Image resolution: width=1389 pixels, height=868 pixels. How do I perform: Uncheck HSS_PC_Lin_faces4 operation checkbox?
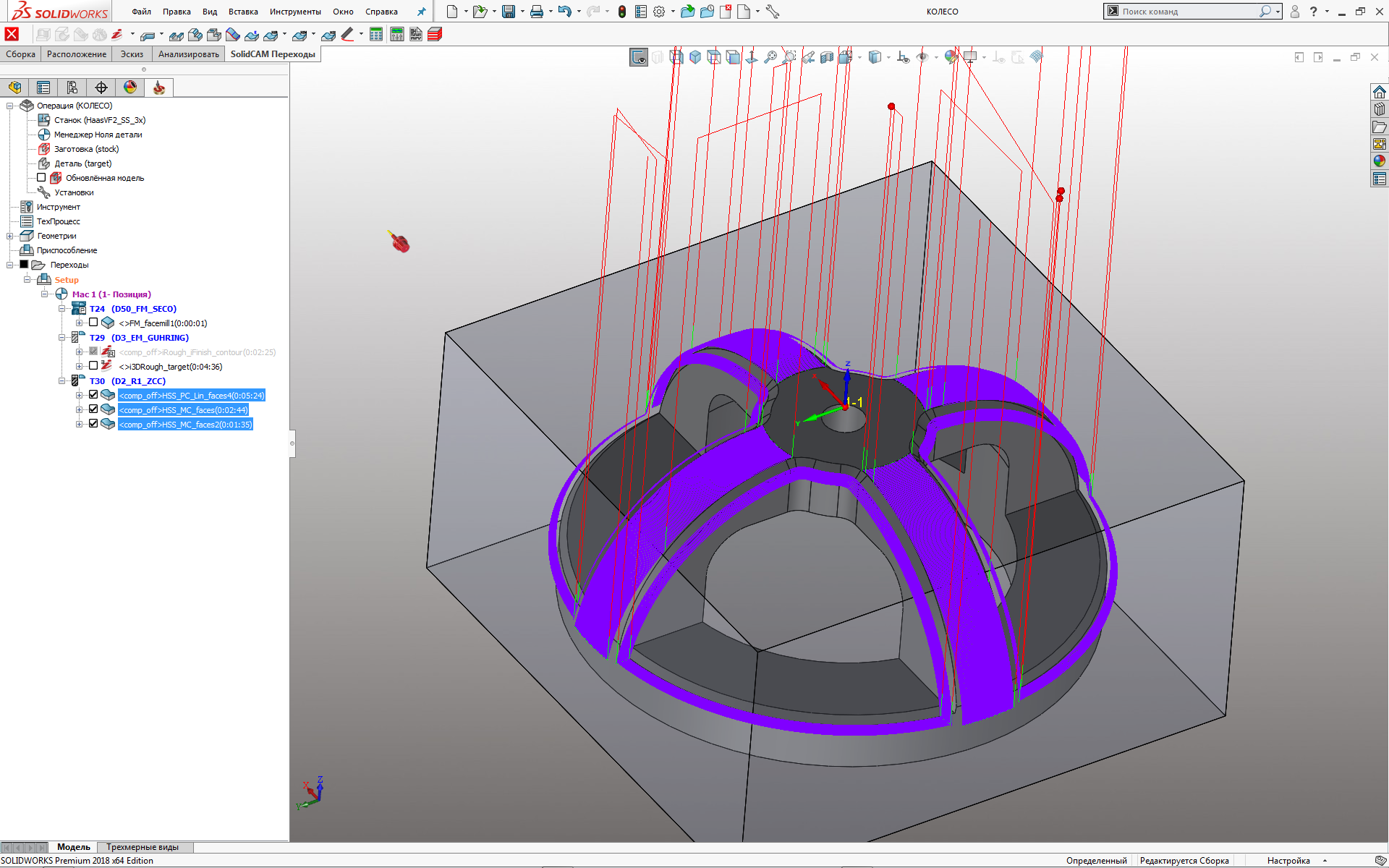pos(93,395)
